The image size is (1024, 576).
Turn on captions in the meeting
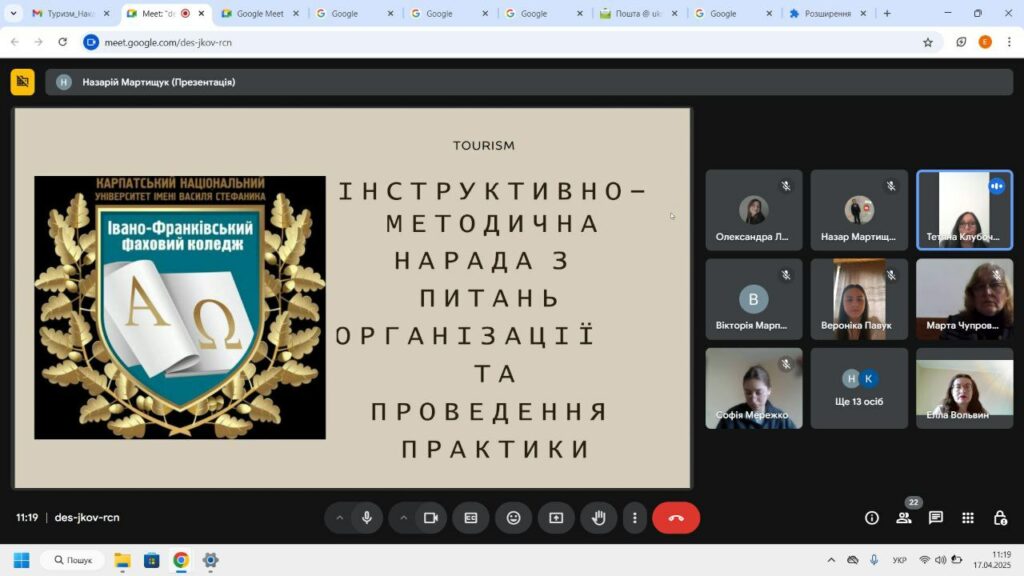(x=470, y=518)
